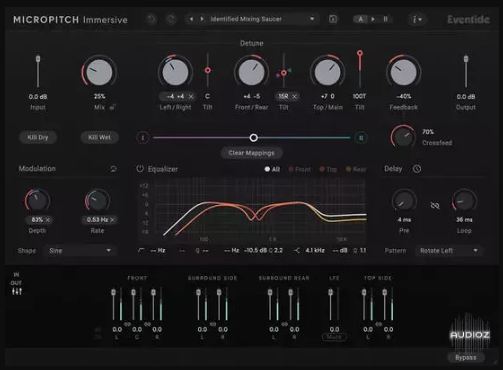
Task: Open the info menu dropdown
Action: [417, 19]
